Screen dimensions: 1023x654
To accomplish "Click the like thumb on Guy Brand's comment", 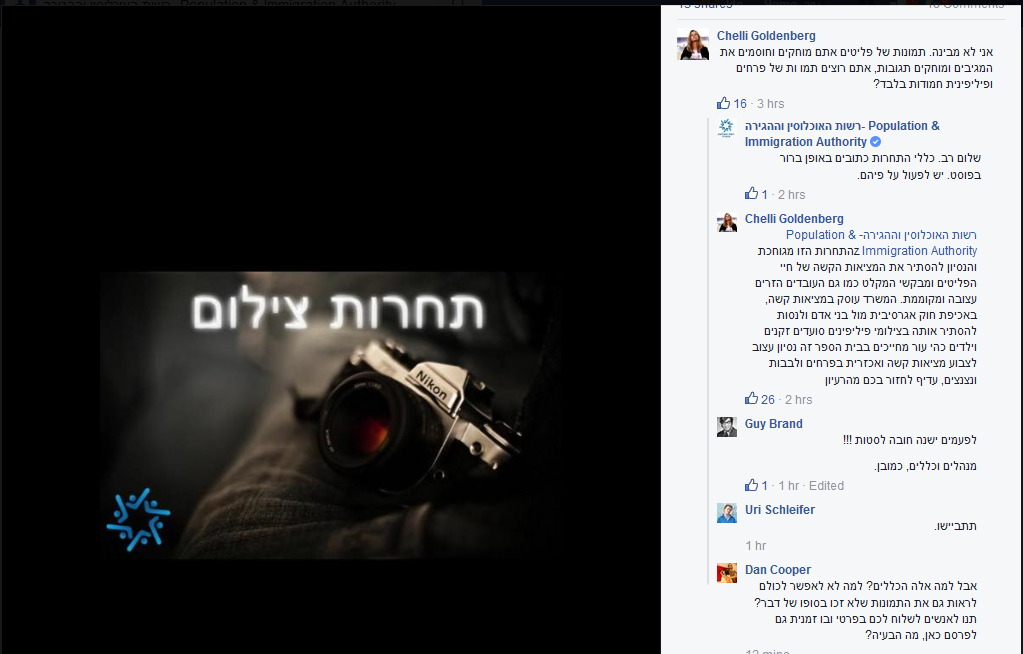I will coord(752,485).
